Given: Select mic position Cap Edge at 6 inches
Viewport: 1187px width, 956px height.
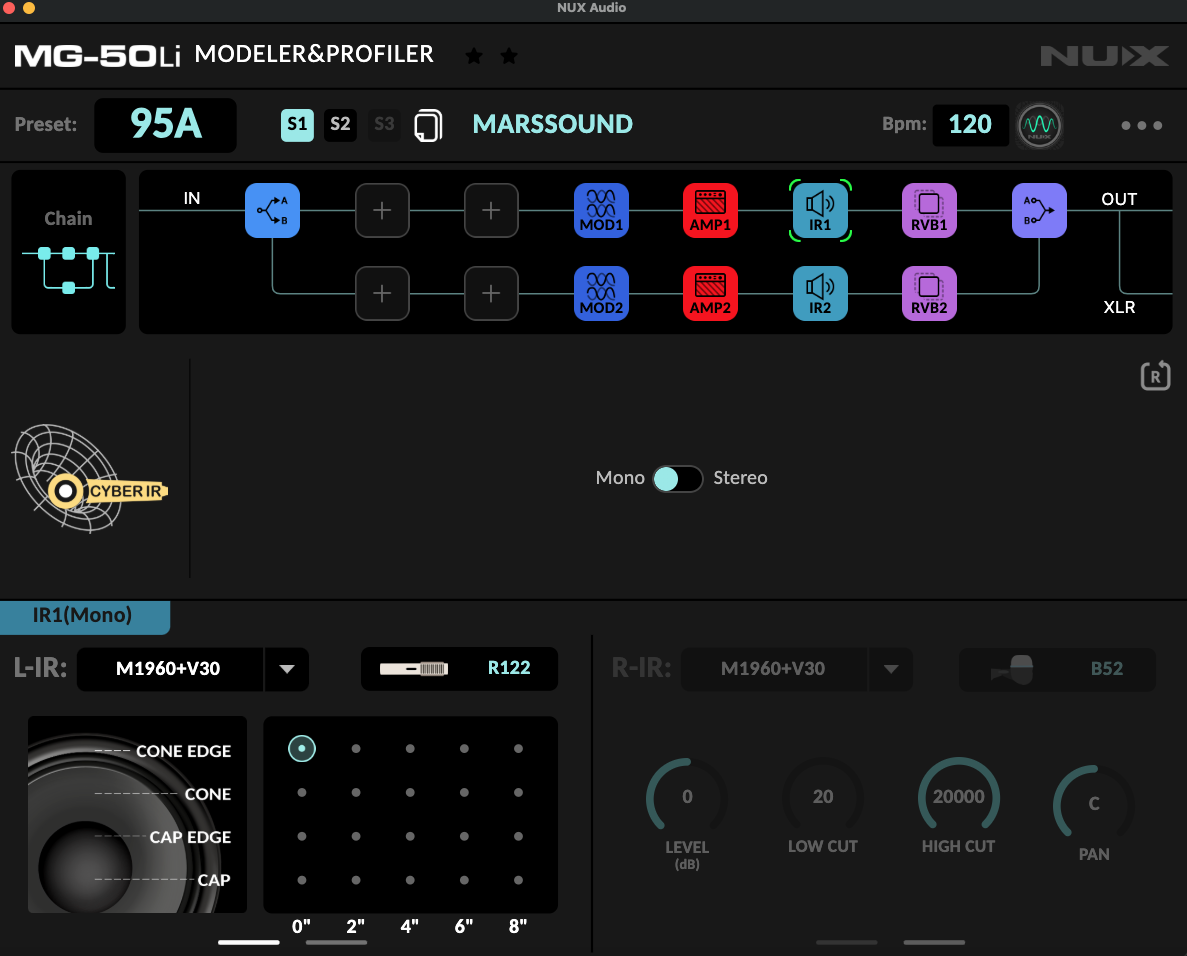Looking at the screenshot, I should tap(464, 836).
